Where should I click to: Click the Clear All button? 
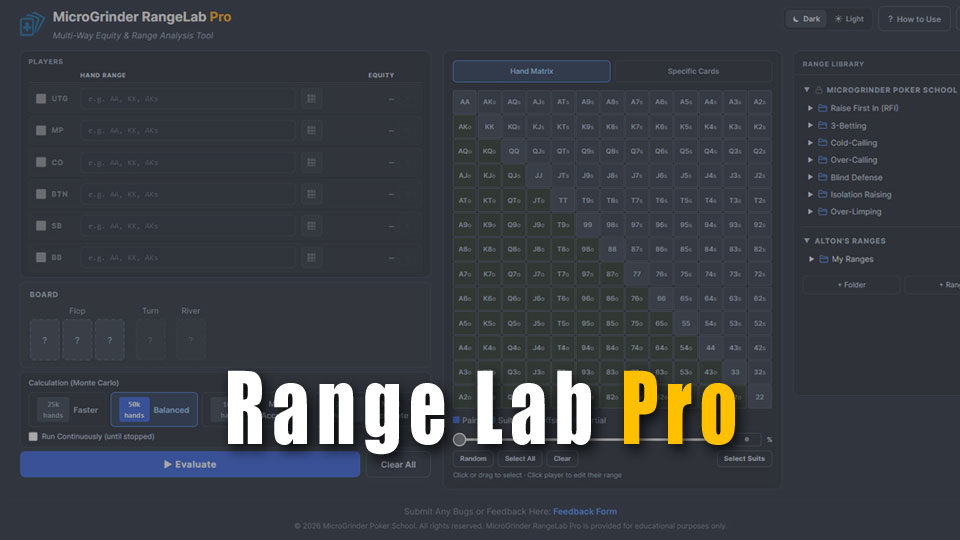[x=398, y=464]
